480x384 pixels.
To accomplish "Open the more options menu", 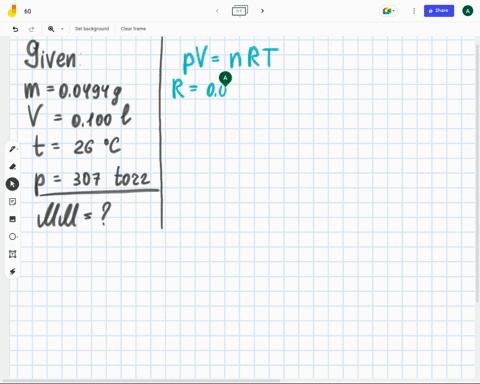I will coord(414,11).
